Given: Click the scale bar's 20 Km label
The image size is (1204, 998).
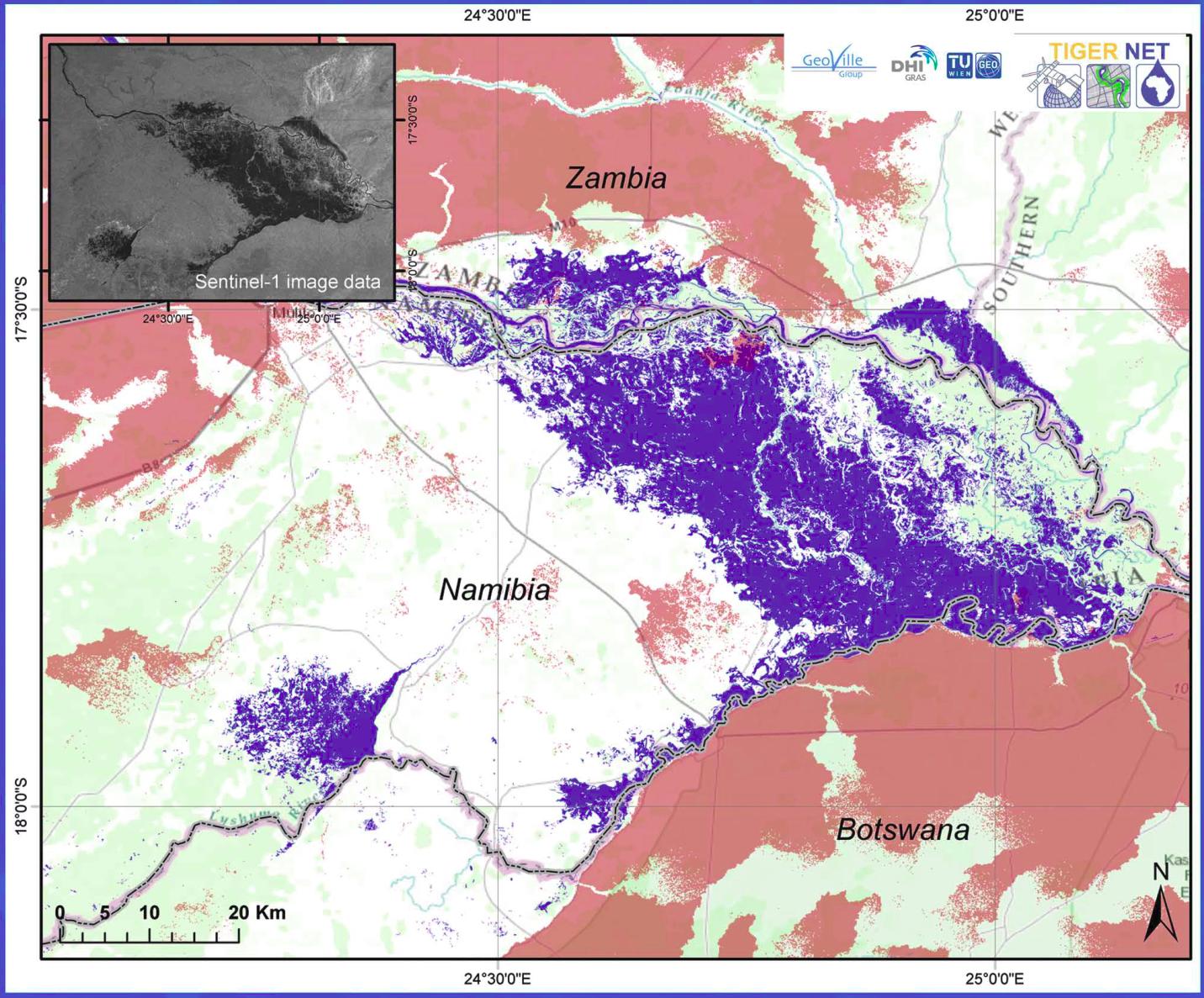Looking at the screenshot, I should tap(256, 912).
